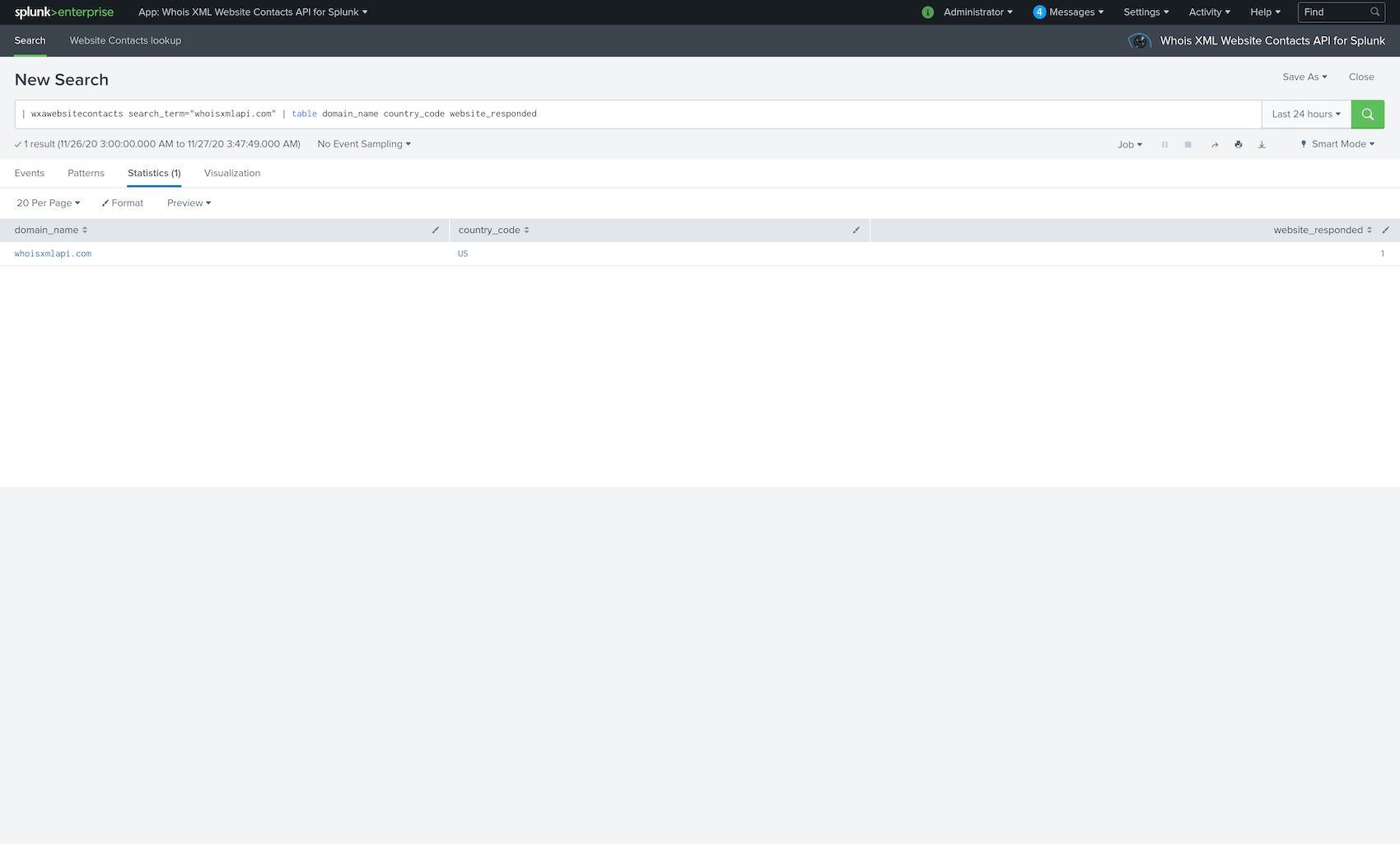Share the search job

point(1214,144)
